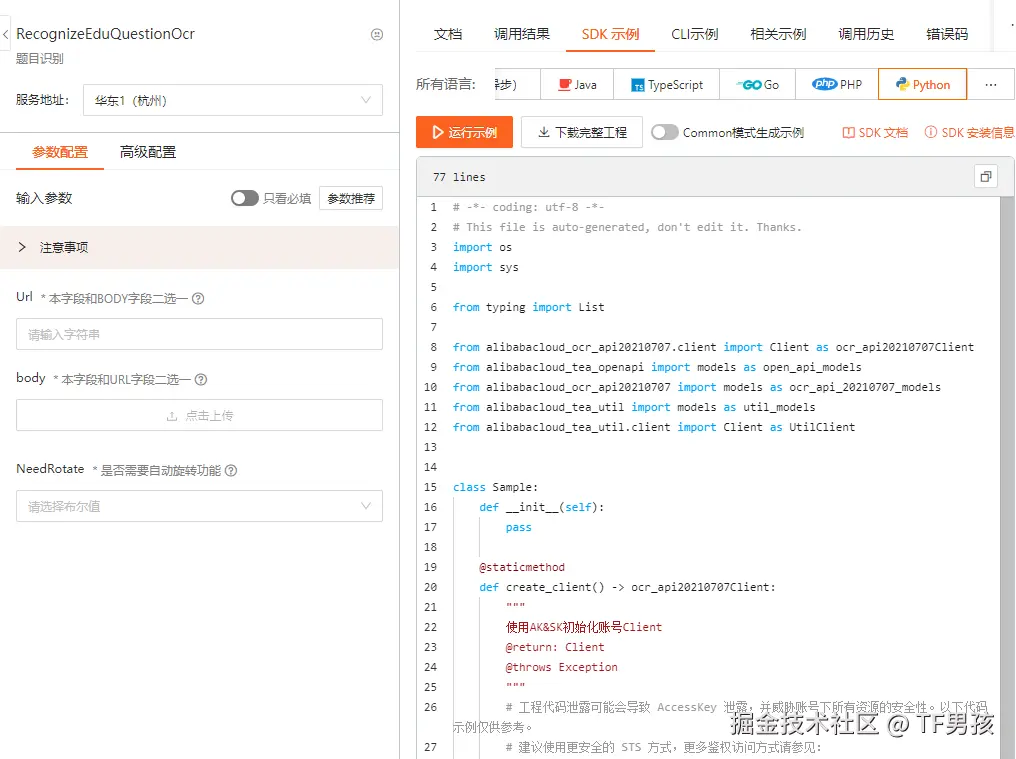Open the SDK 安装信息 link
The height and width of the screenshot is (759, 1016).
[969, 132]
